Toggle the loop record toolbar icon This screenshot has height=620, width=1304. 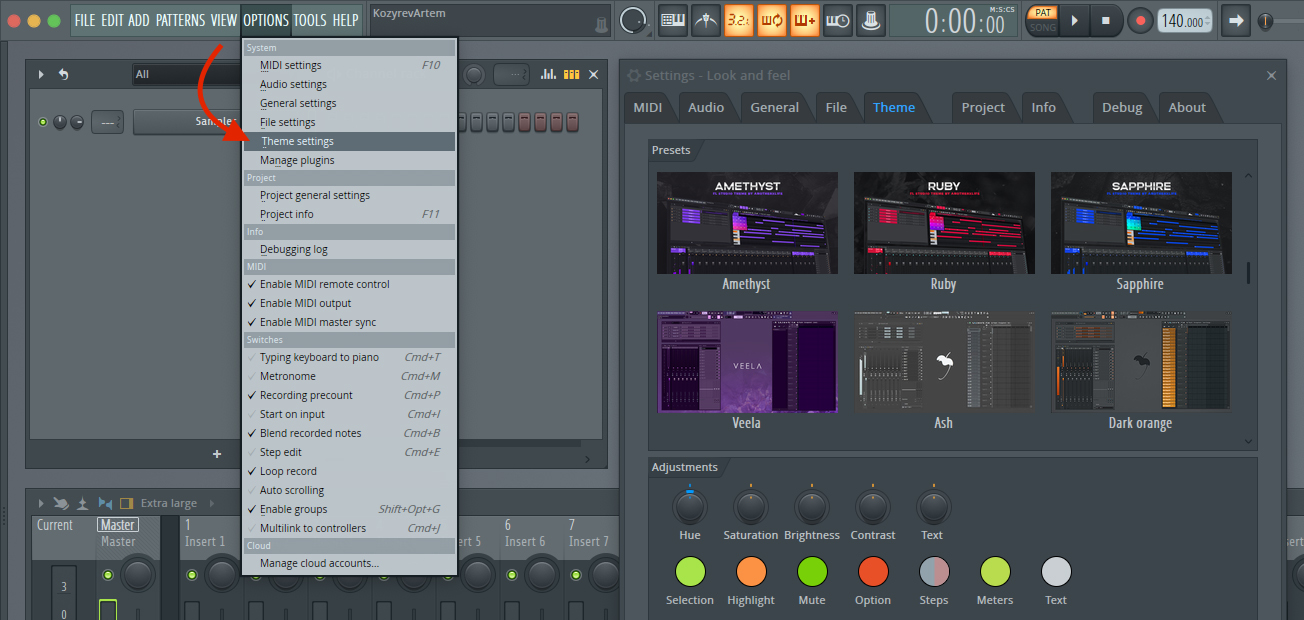[771, 19]
